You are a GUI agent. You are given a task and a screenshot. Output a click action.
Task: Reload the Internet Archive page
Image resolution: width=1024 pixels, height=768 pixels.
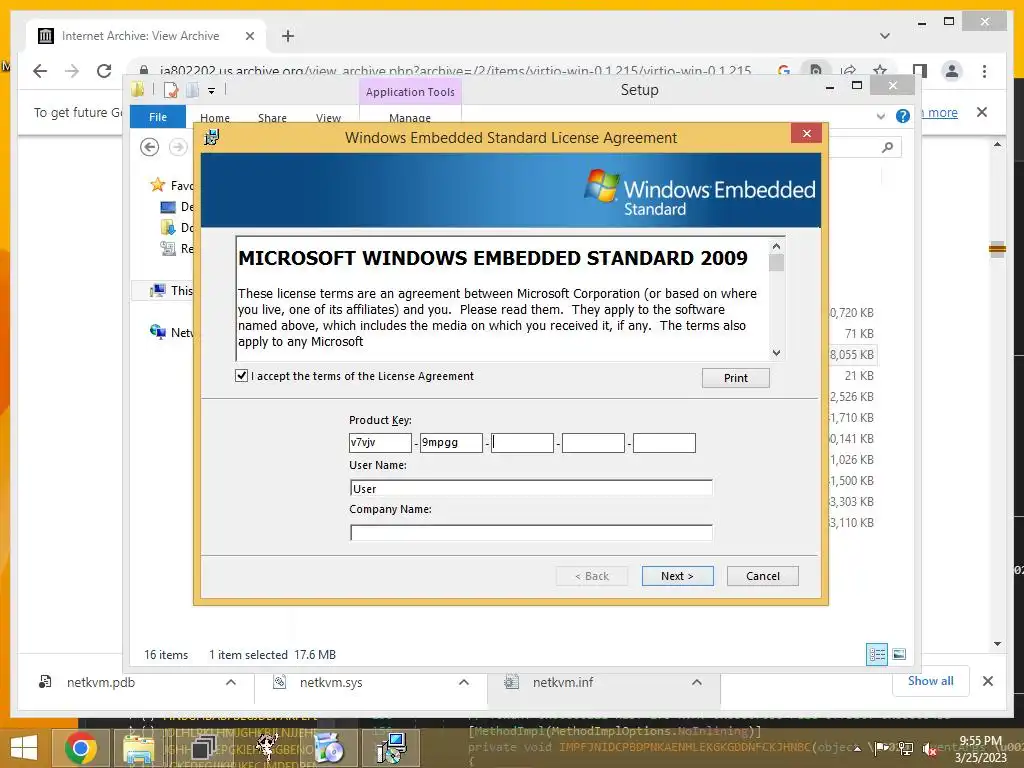pyautogui.click(x=104, y=71)
